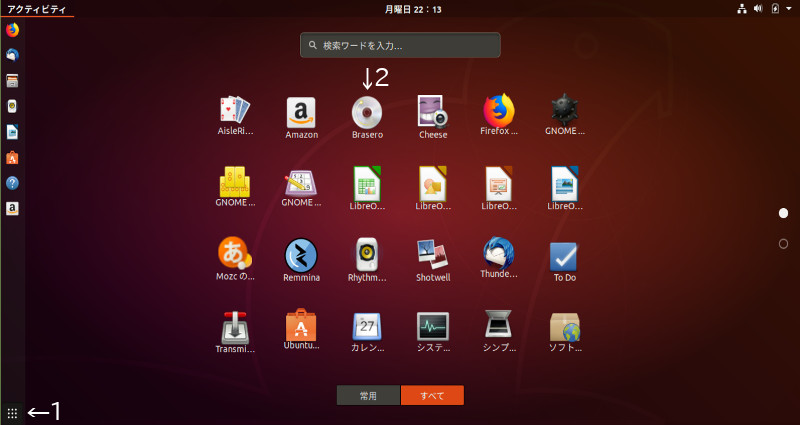Screen dimensions: 800x425
Task: Click Thunderbird icon in the left dock
Action: [12, 55]
